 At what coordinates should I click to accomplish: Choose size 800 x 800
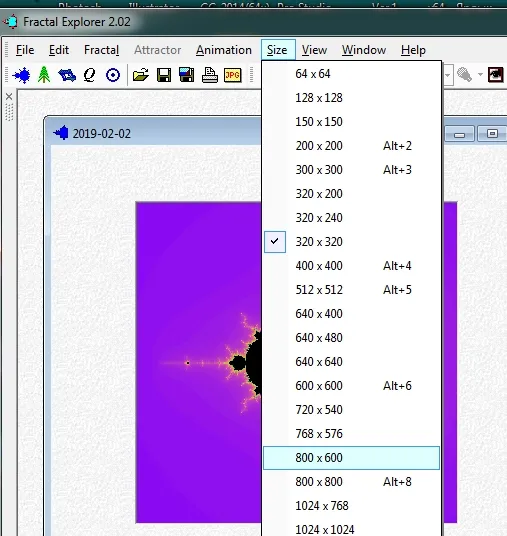[x=351, y=482]
